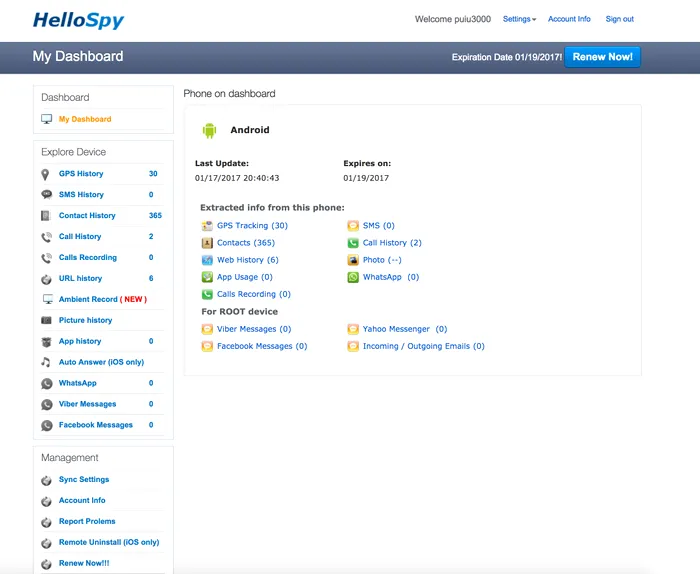Open the Call History (2) link

click(x=392, y=243)
